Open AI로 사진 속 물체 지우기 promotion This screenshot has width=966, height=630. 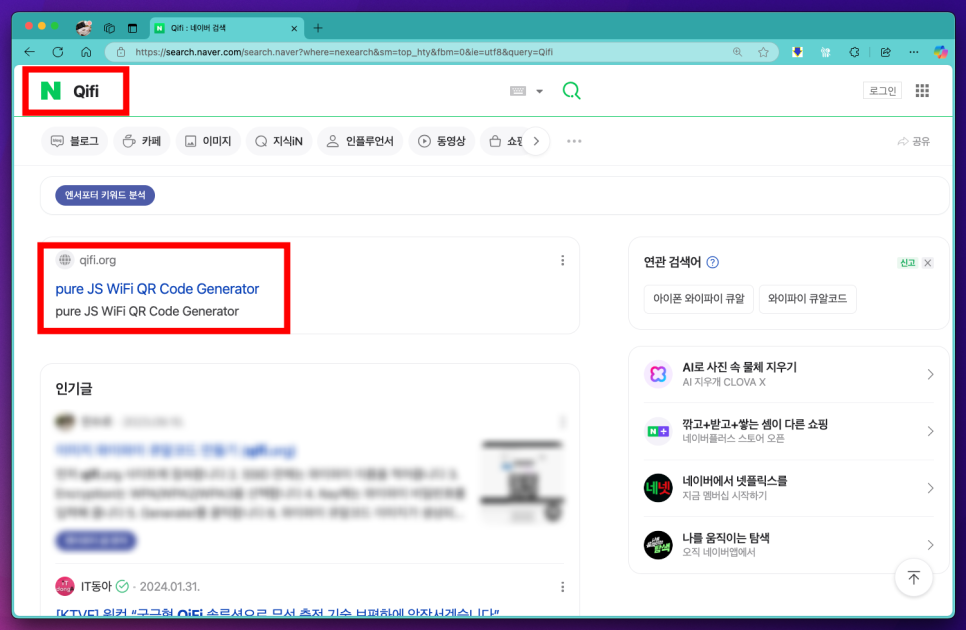(739, 367)
